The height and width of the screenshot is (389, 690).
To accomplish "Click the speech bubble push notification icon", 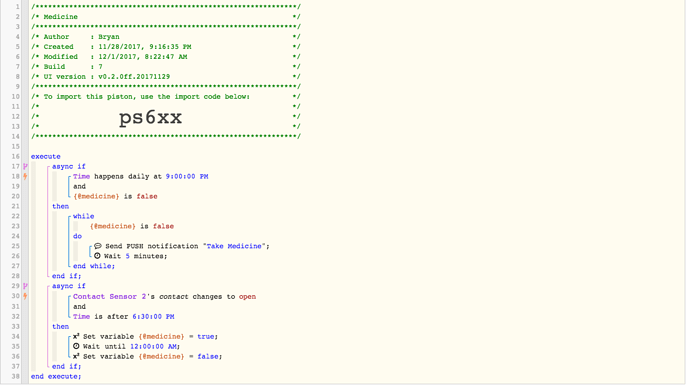I will tap(98, 246).
